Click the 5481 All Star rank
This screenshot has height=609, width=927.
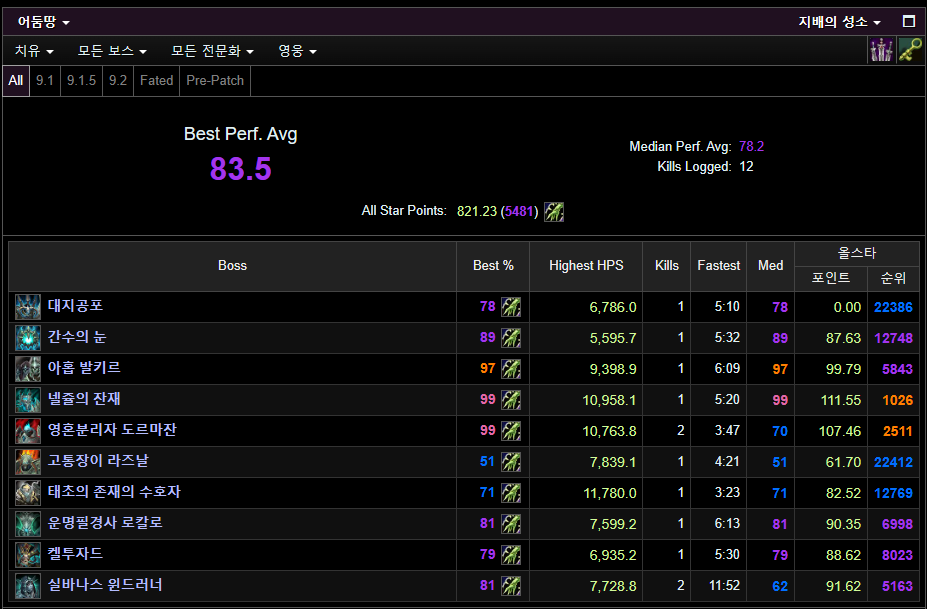519,212
